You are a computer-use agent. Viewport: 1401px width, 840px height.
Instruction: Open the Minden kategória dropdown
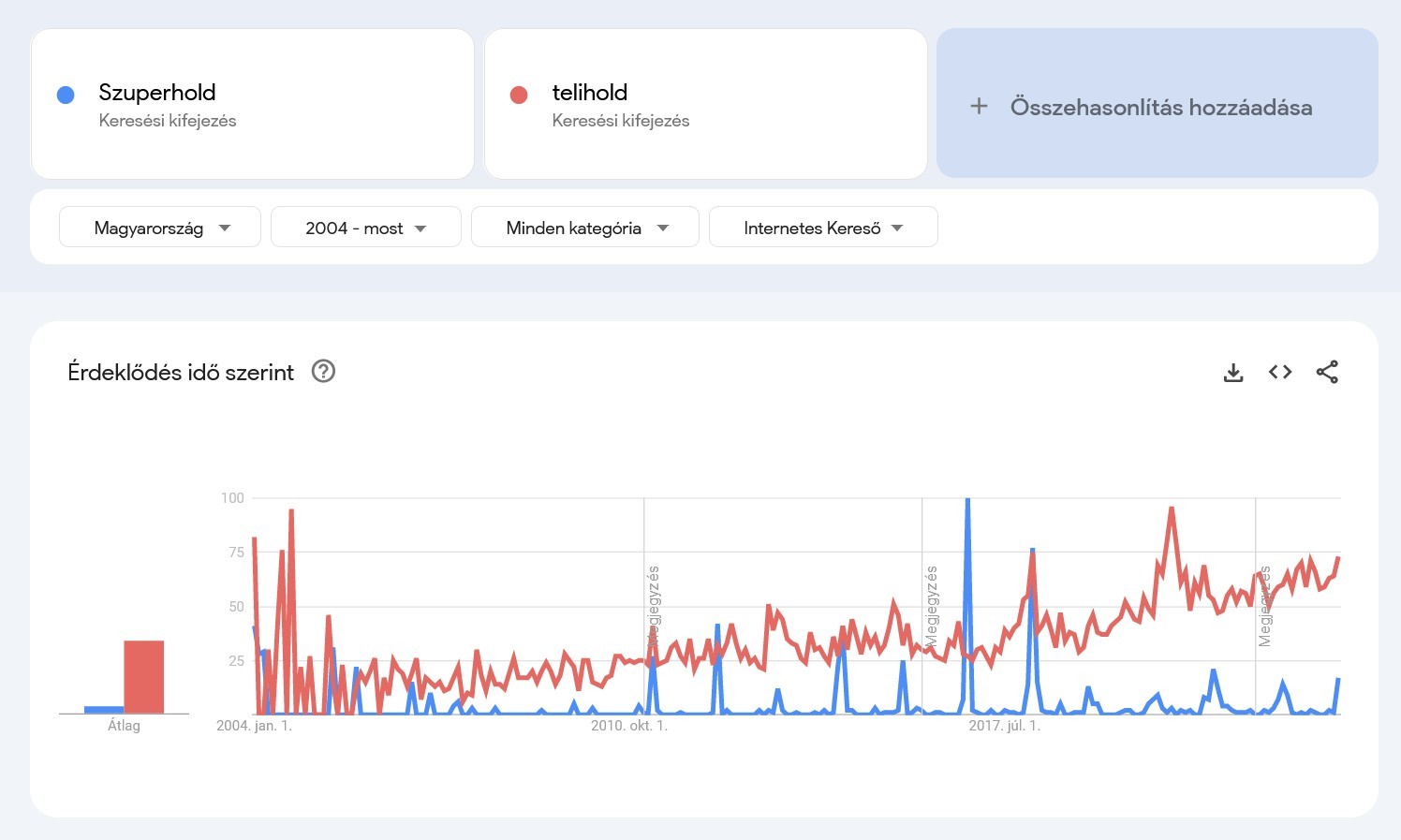point(585,228)
